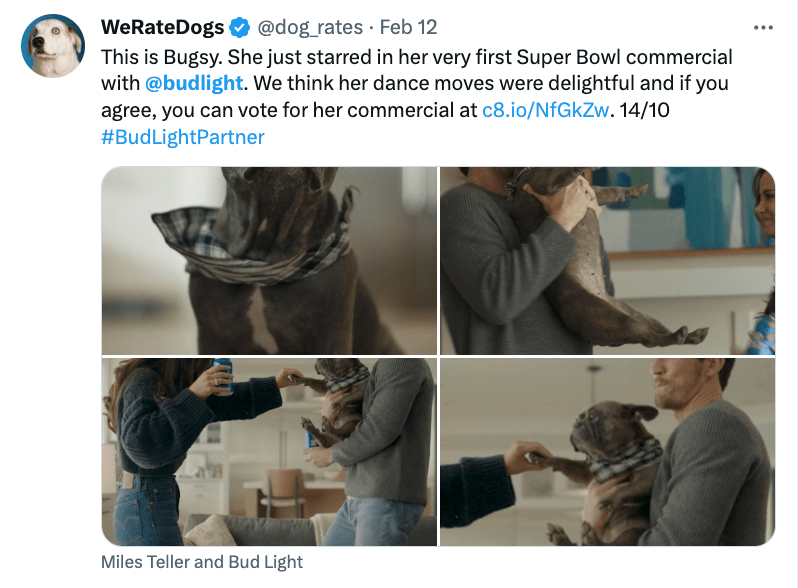Click the smiling woman's face in top-right photo
798x588 pixels.
[x=762, y=195]
